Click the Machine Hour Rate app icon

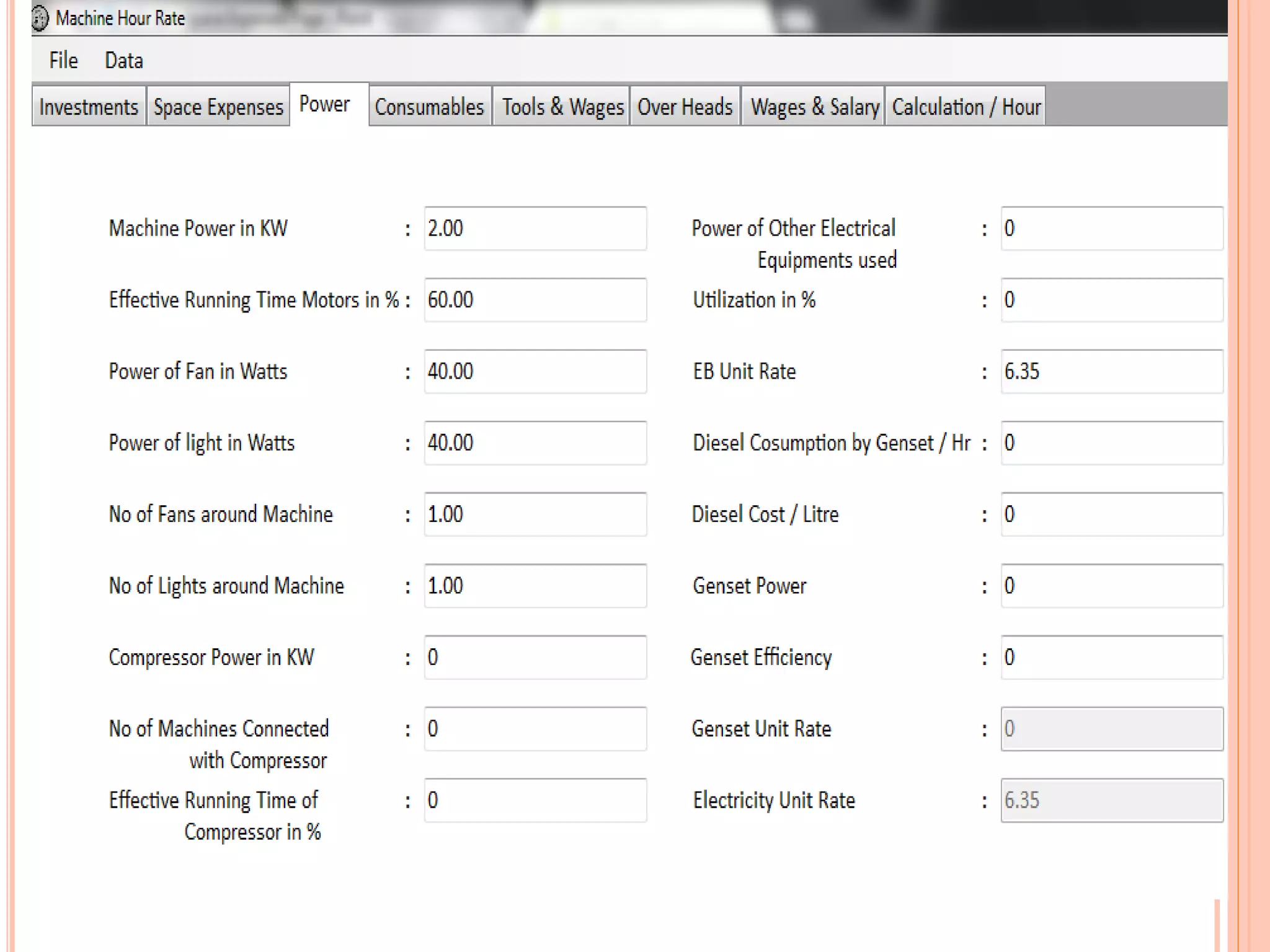(x=40, y=18)
